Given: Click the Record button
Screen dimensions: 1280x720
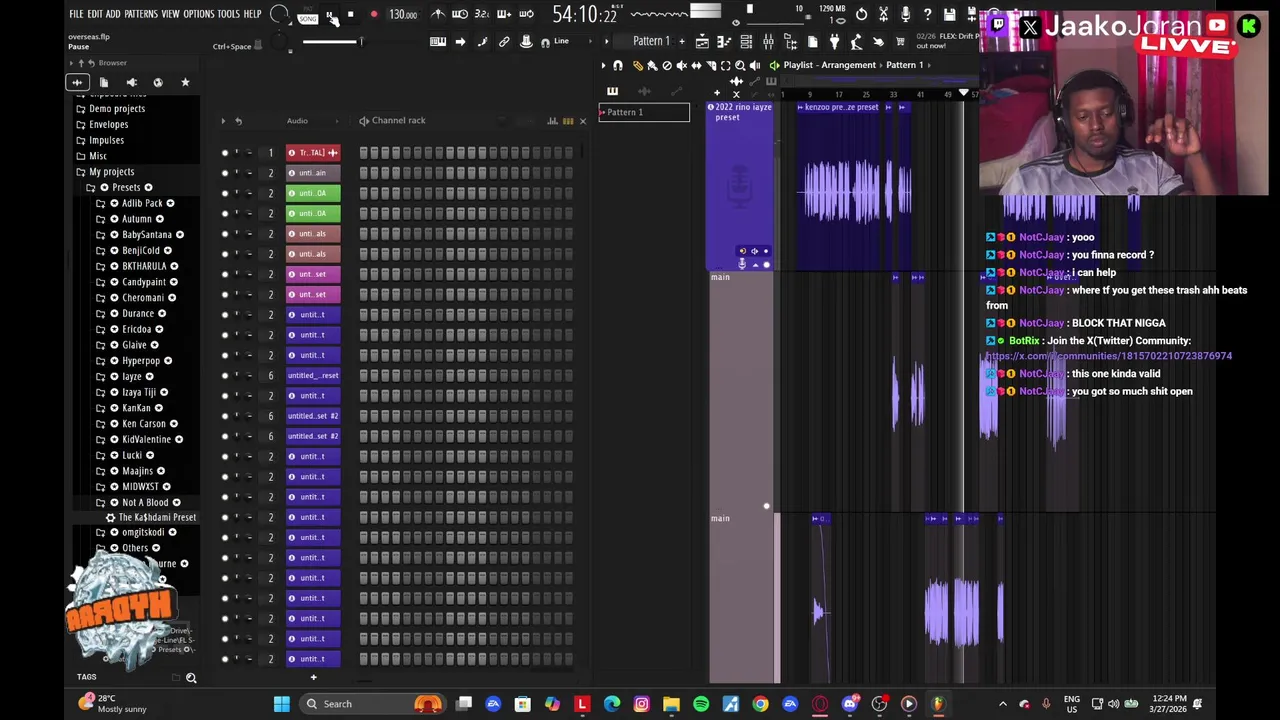Looking at the screenshot, I should click(373, 15).
